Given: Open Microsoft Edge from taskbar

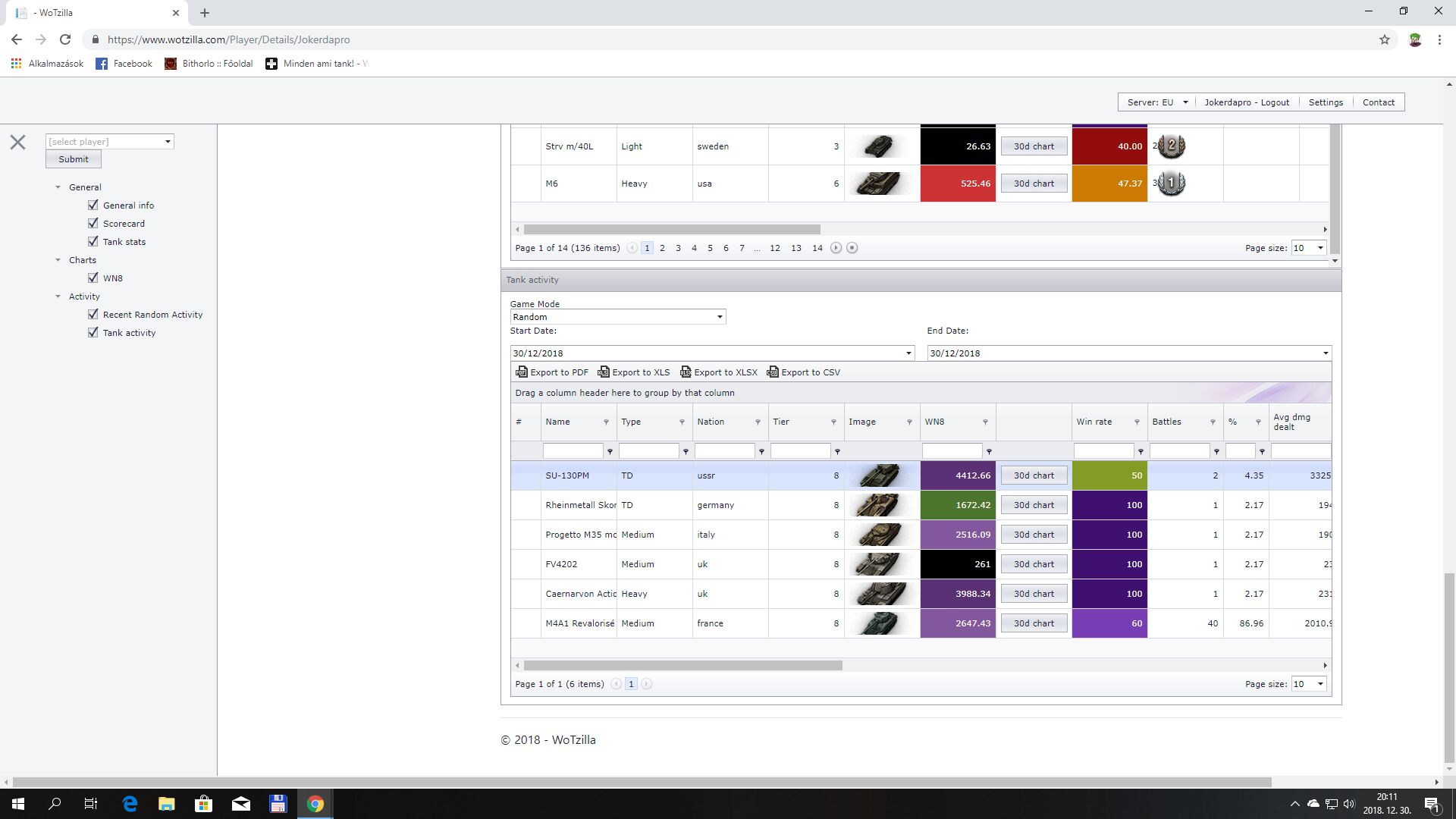Looking at the screenshot, I should tap(130, 804).
